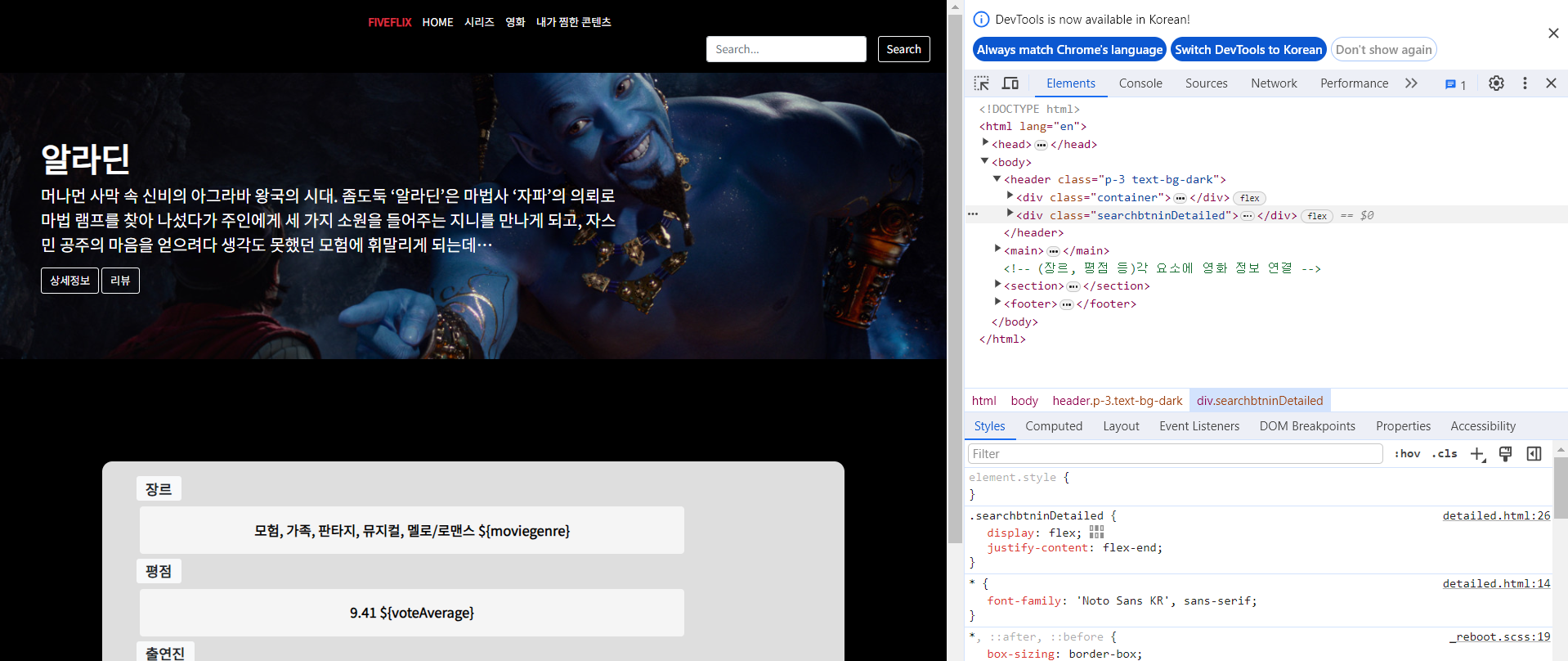The width and height of the screenshot is (1568, 661).
Task: Show more DevTools tabs via double chevron
Action: point(1411,83)
